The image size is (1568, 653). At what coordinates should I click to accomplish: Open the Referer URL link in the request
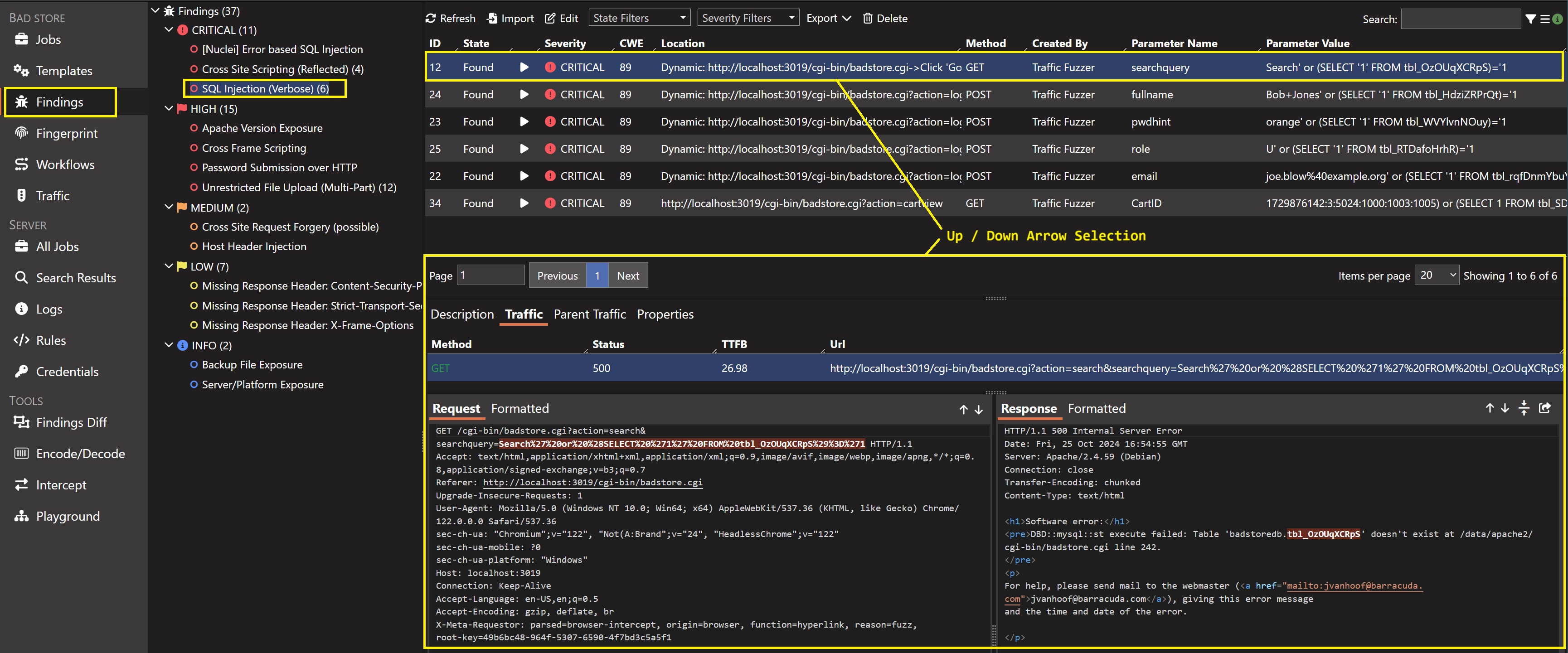coord(592,482)
